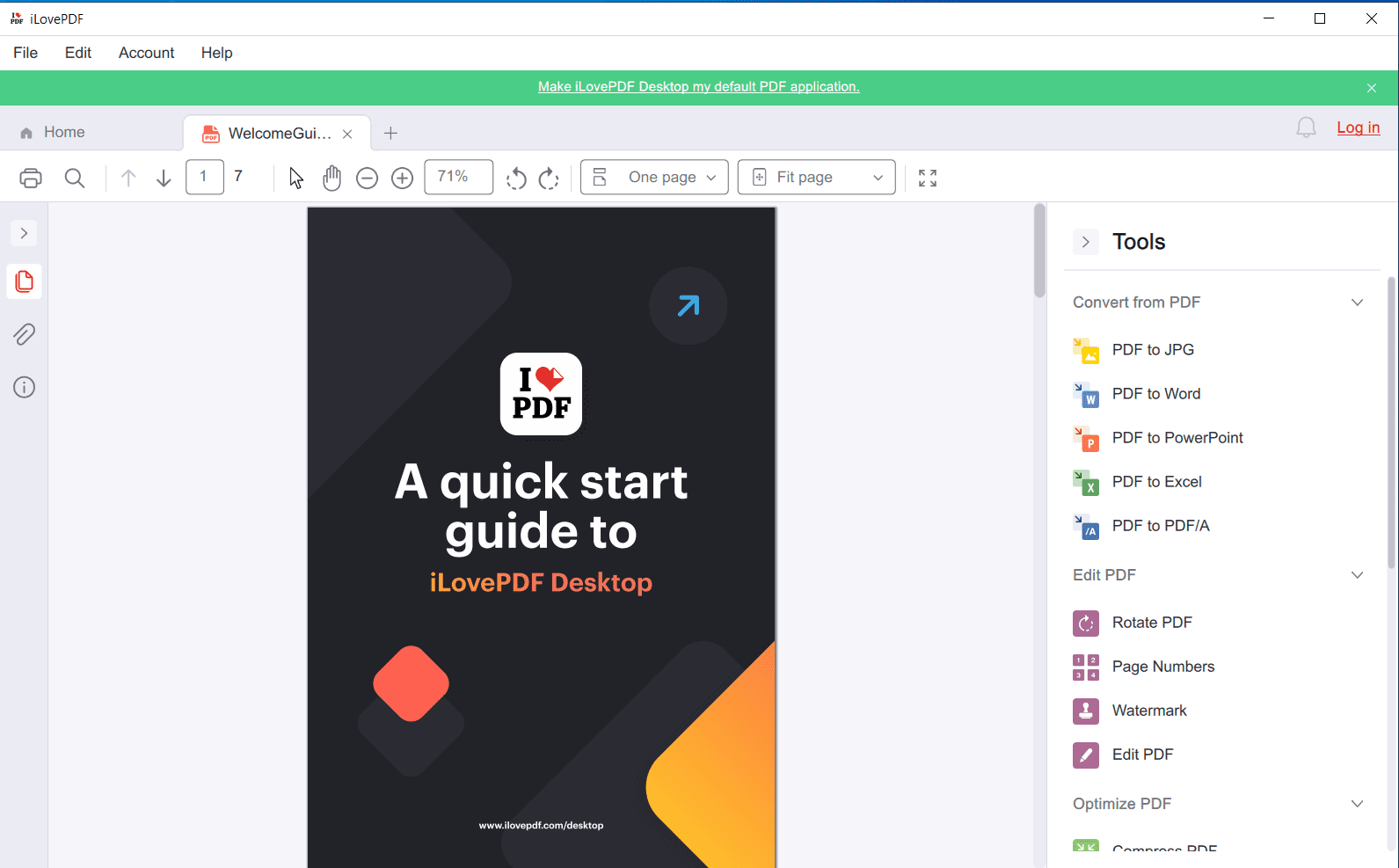Expand the left sidebar panel

tap(25, 233)
